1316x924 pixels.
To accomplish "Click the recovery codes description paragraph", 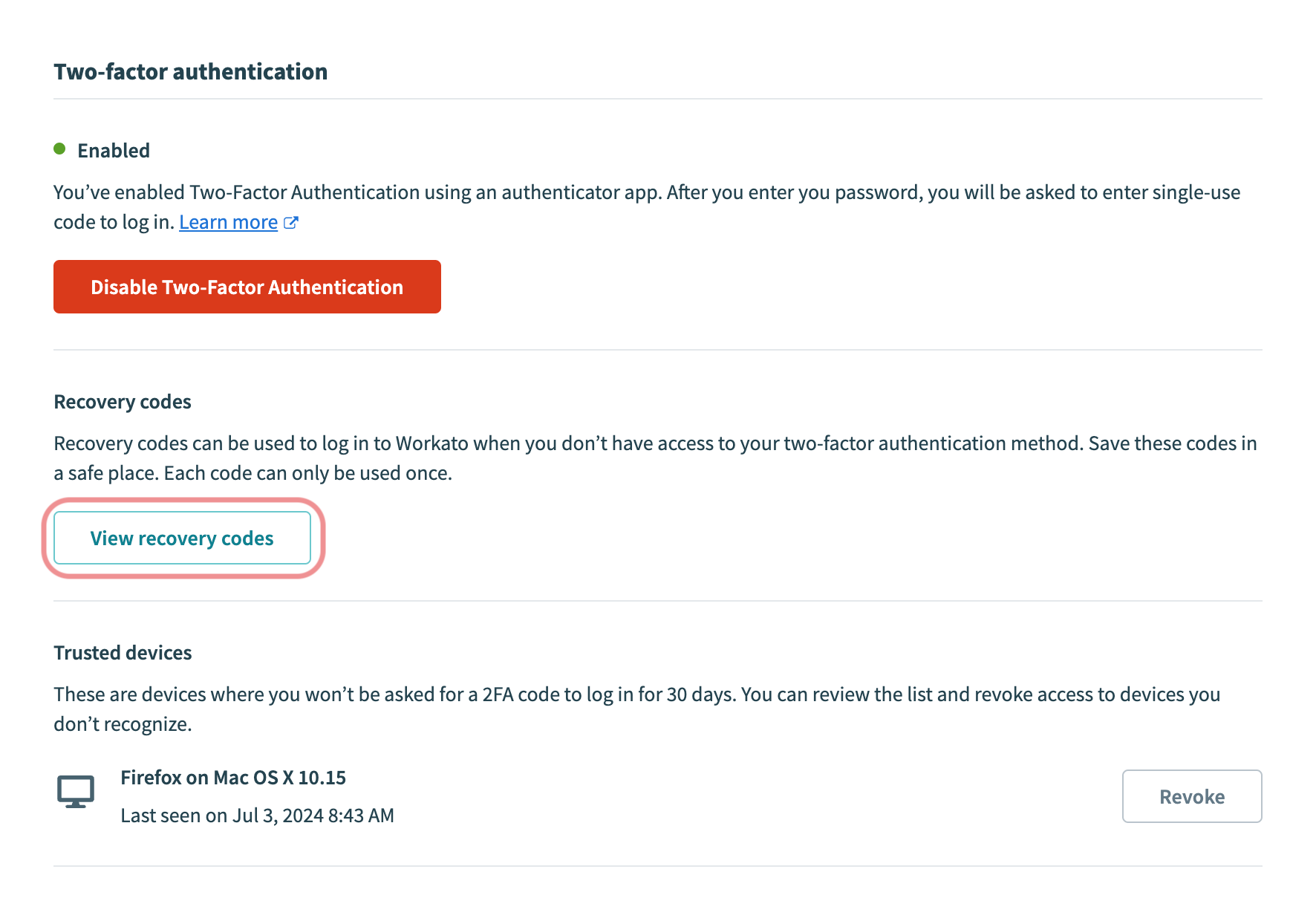I will point(654,458).
